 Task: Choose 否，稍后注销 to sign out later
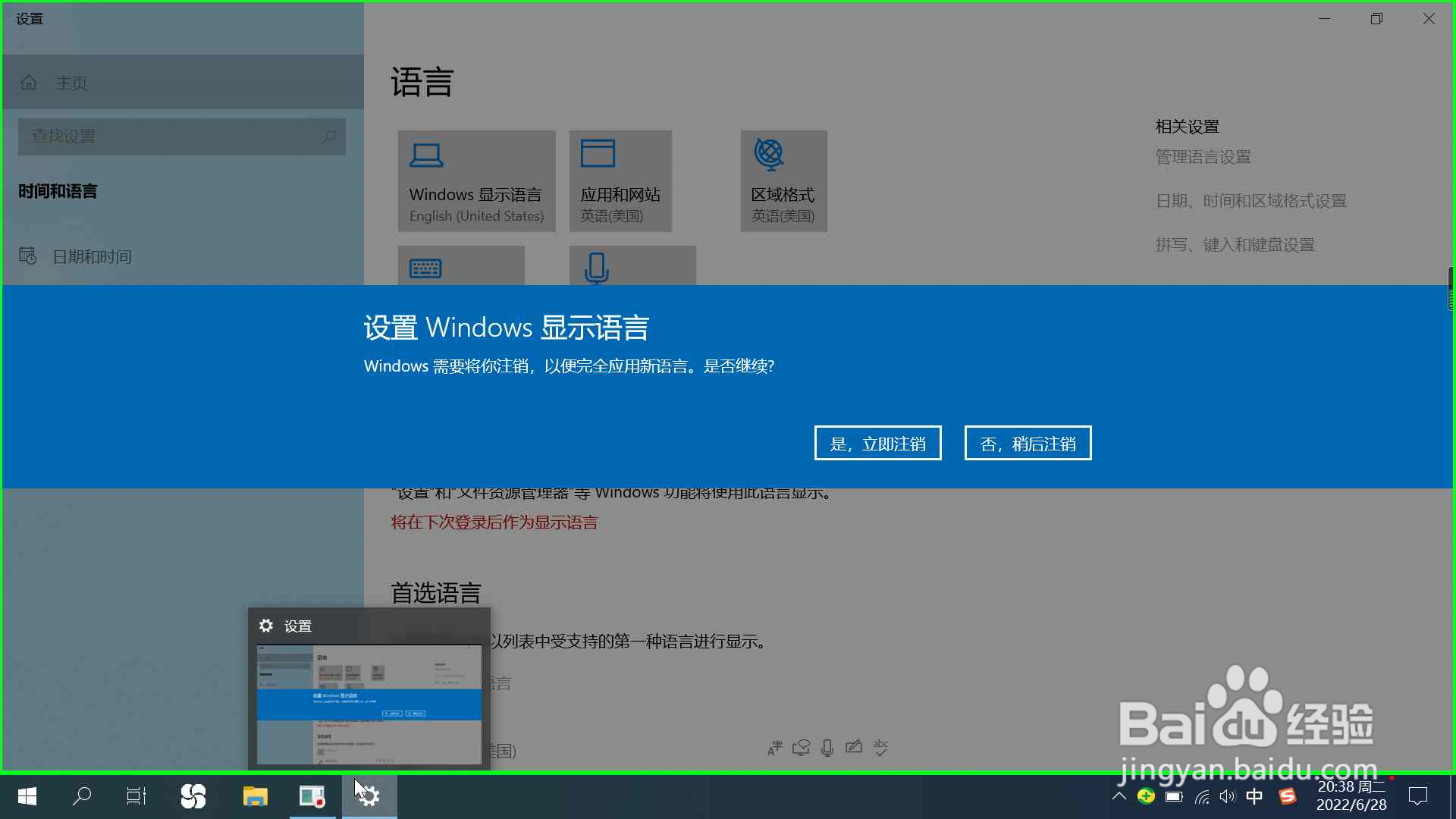(x=1028, y=443)
